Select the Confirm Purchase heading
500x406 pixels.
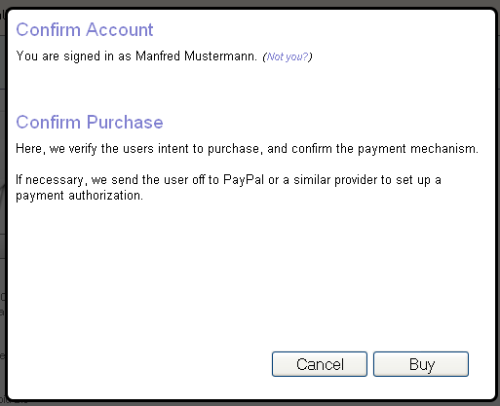pos(89,122)
